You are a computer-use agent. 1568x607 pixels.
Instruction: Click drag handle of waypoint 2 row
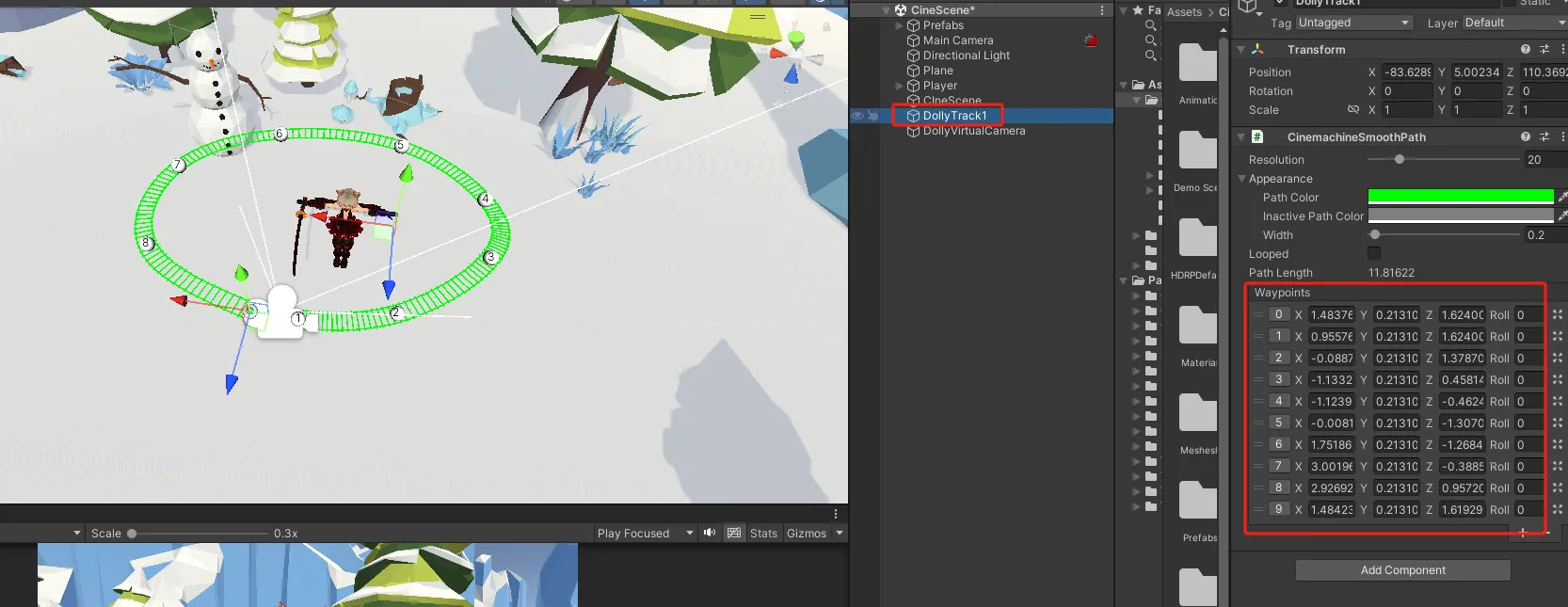[x=1257, y=358]
